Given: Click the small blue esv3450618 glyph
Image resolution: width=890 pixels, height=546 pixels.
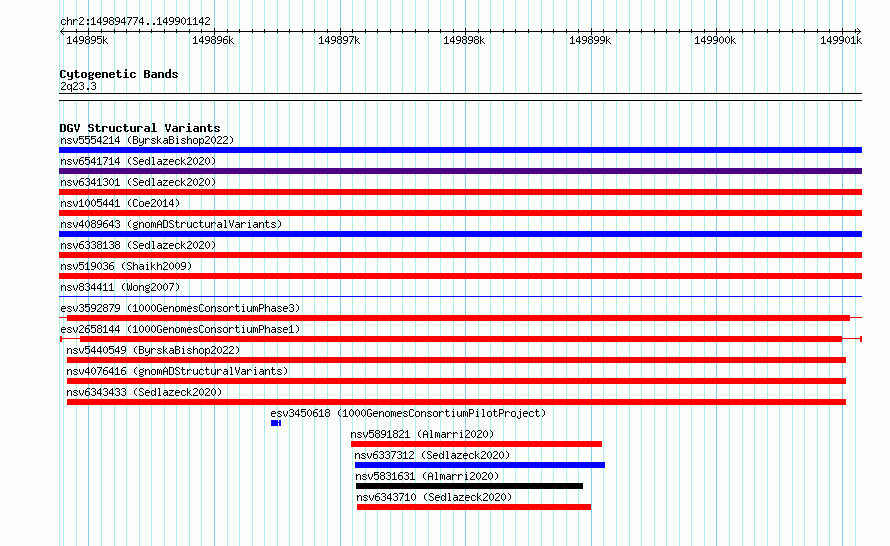Looking at the screenshot, I should click(276, 423).
